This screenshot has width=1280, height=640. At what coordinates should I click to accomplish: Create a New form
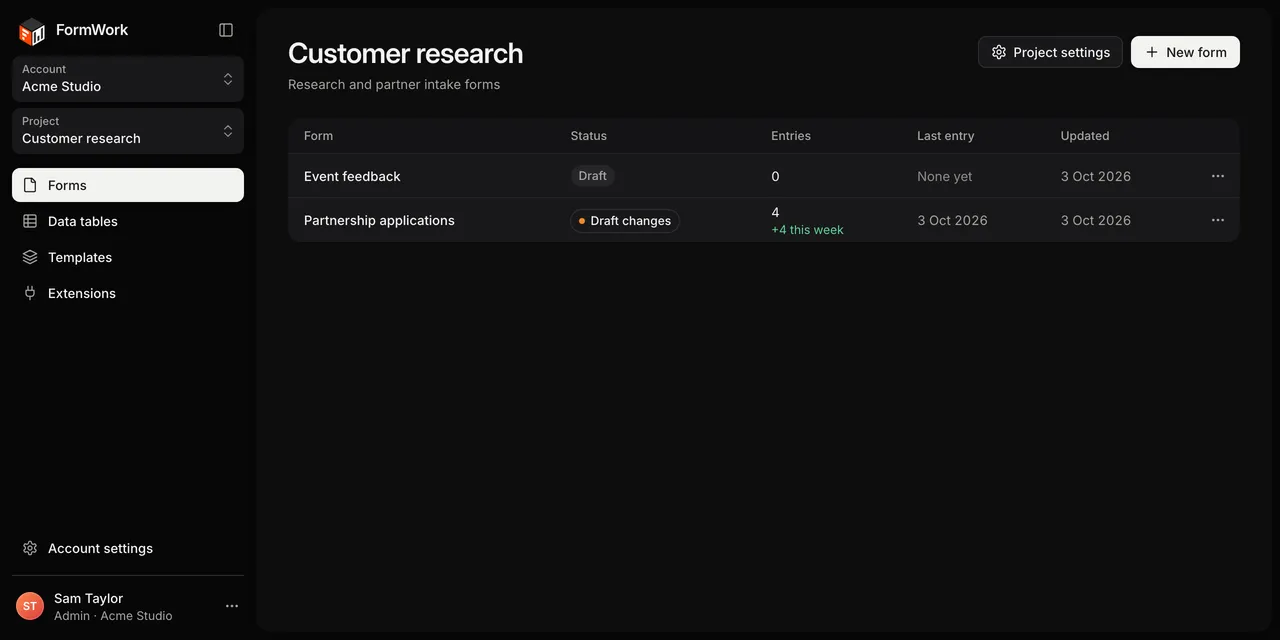(x=1185, y=52)
